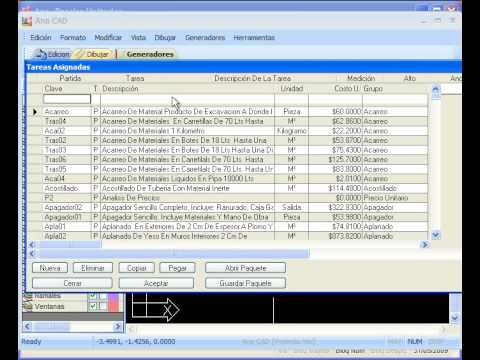Select the Tras03 clave cell
This screenshot has height=360, width=480.
(x=67, y=150)
